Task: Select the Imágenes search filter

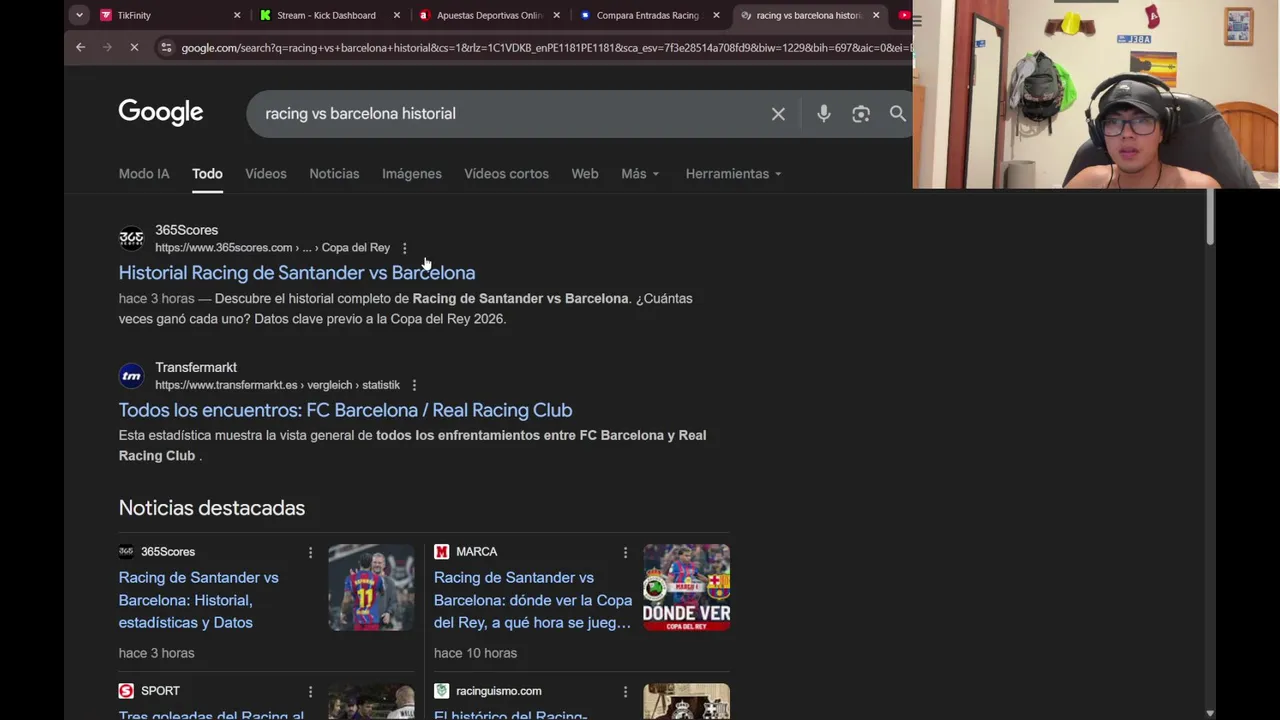Action: click(x=412, y=174)
